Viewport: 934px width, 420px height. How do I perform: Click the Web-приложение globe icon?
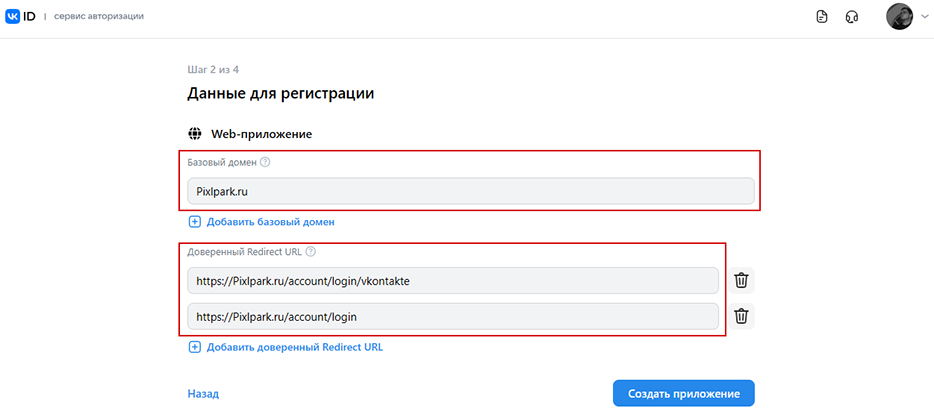[x=195, y=134]
